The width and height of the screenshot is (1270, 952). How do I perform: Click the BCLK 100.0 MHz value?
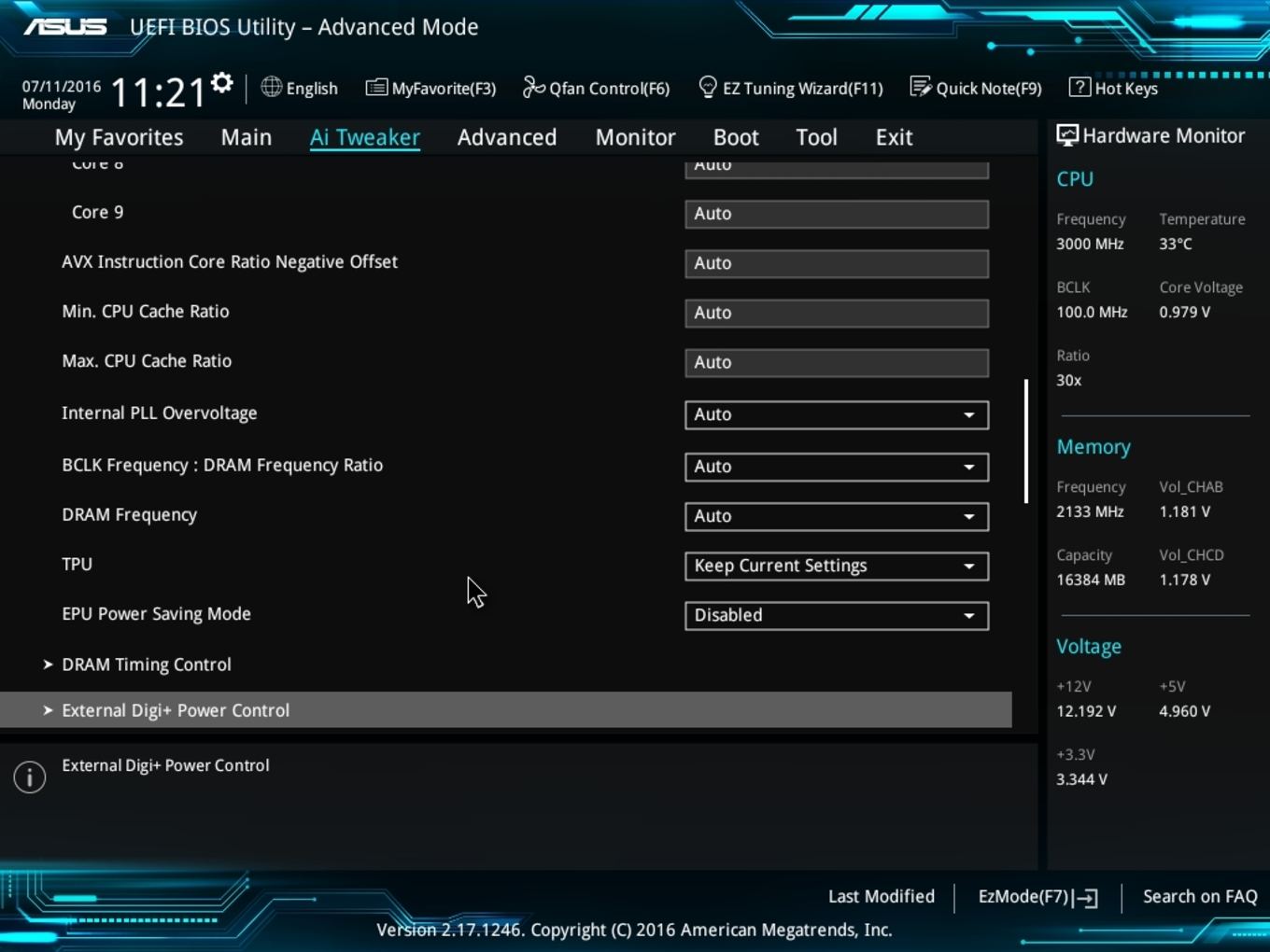[1092, 312]
